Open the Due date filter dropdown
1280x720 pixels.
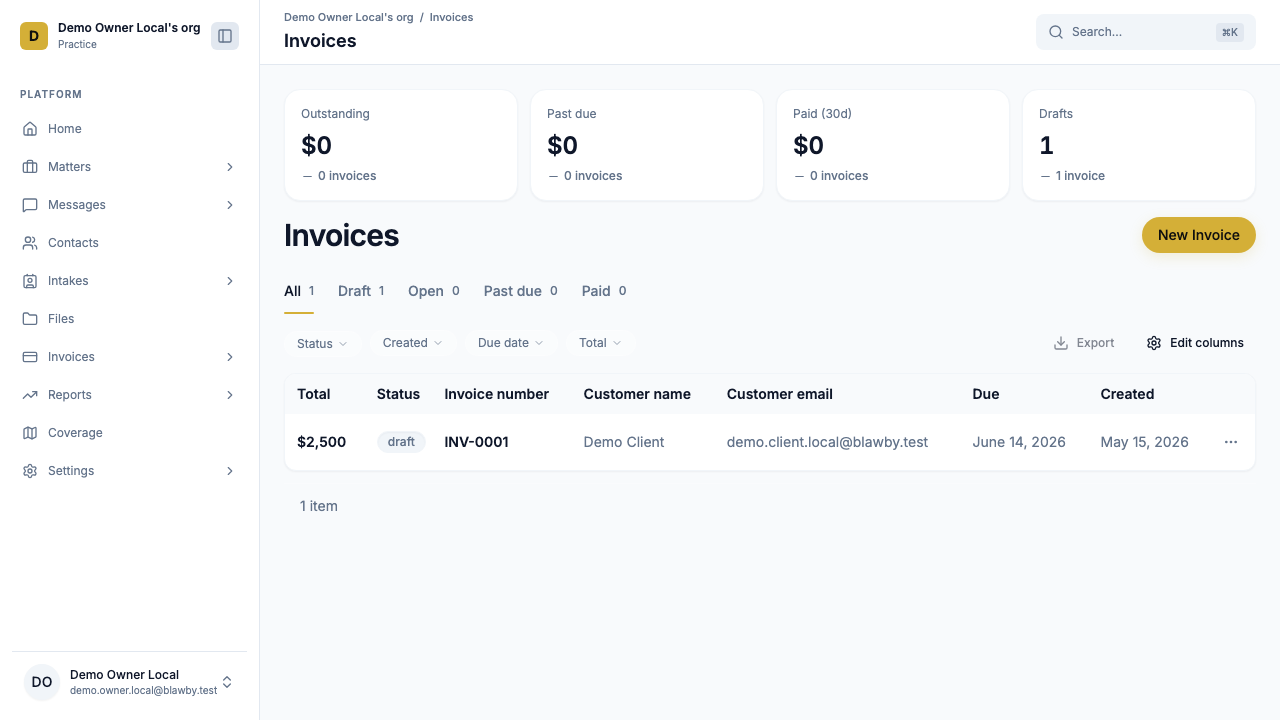(x=510, y=343)
